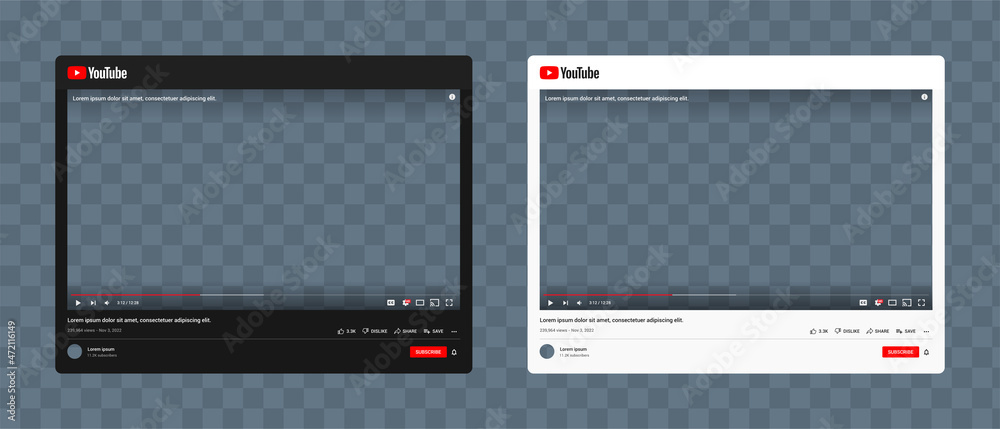This screenshot has height=429, width=1000.
Task: Click the progress bar in the light player
Action: (736, 294)
